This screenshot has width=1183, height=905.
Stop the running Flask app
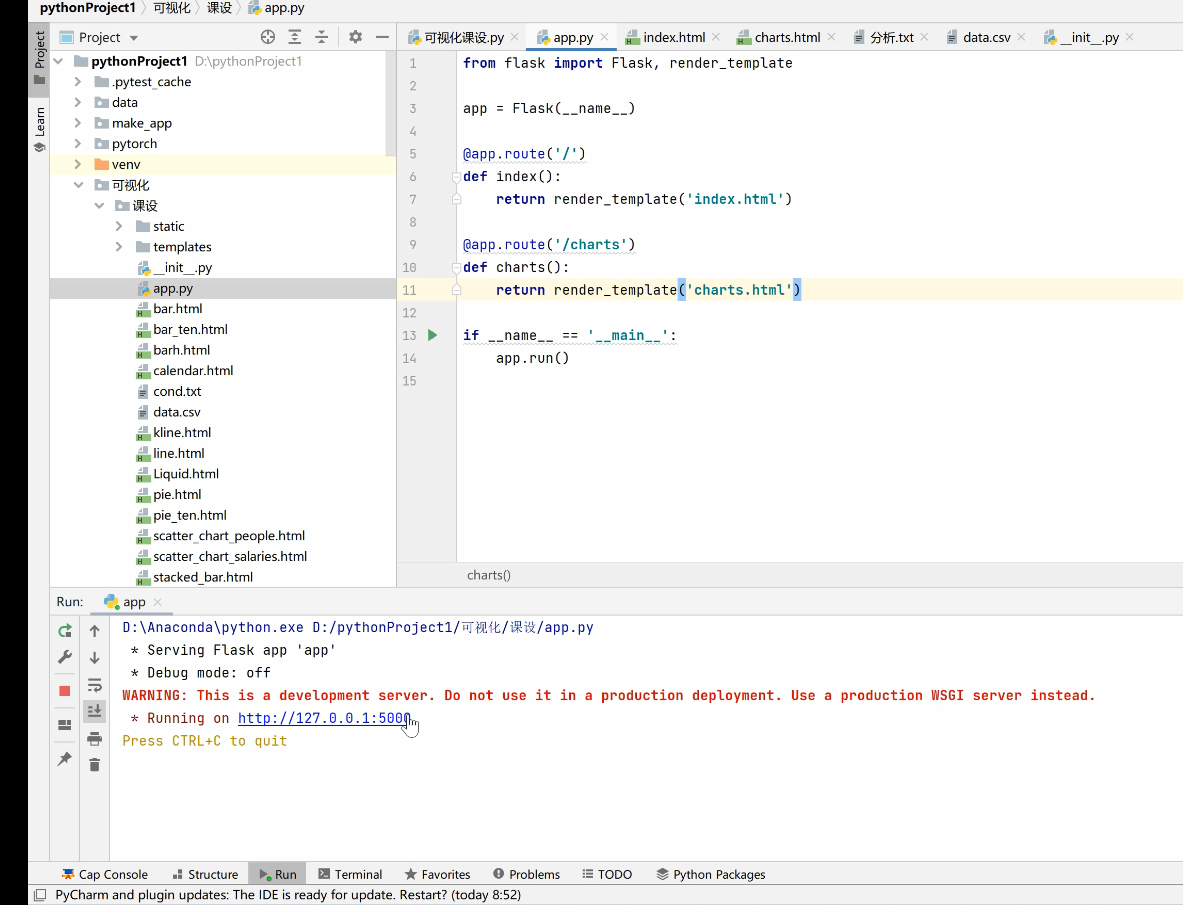coord(65,691)
